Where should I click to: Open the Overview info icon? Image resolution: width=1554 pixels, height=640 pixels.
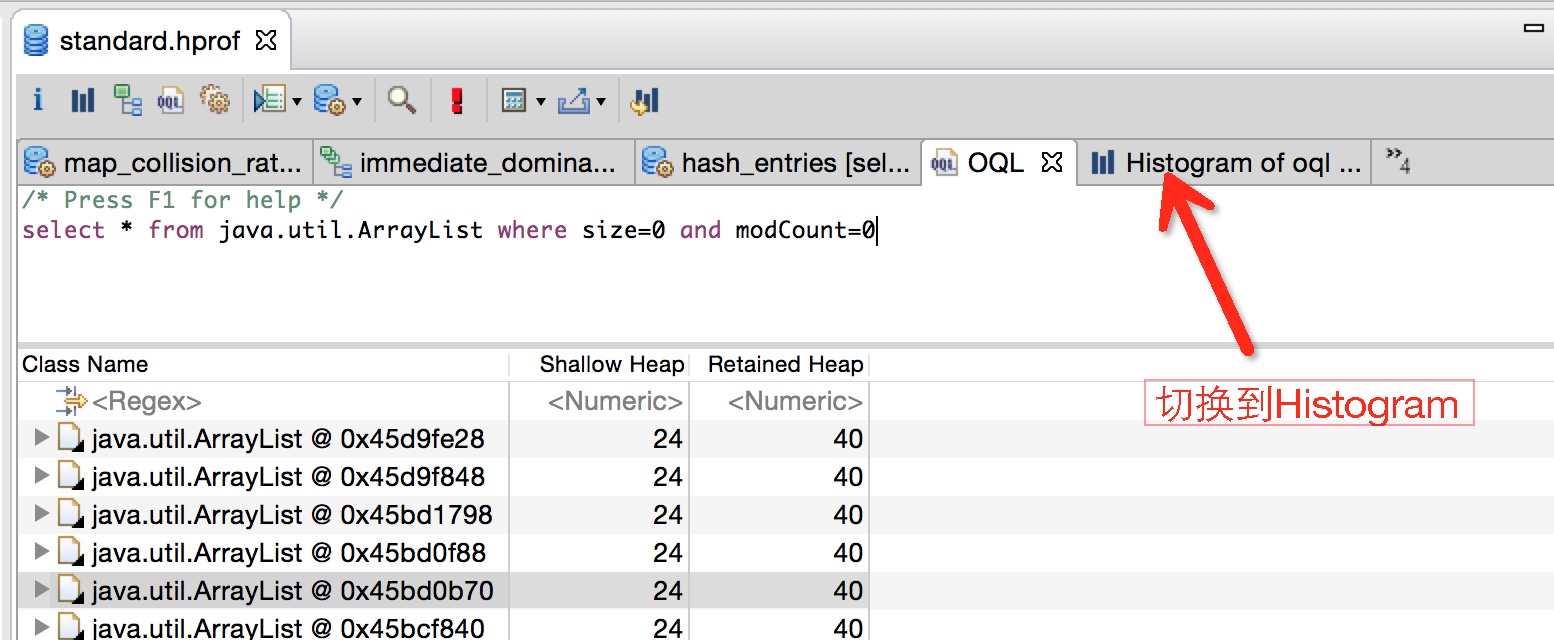tap(38, 100)
